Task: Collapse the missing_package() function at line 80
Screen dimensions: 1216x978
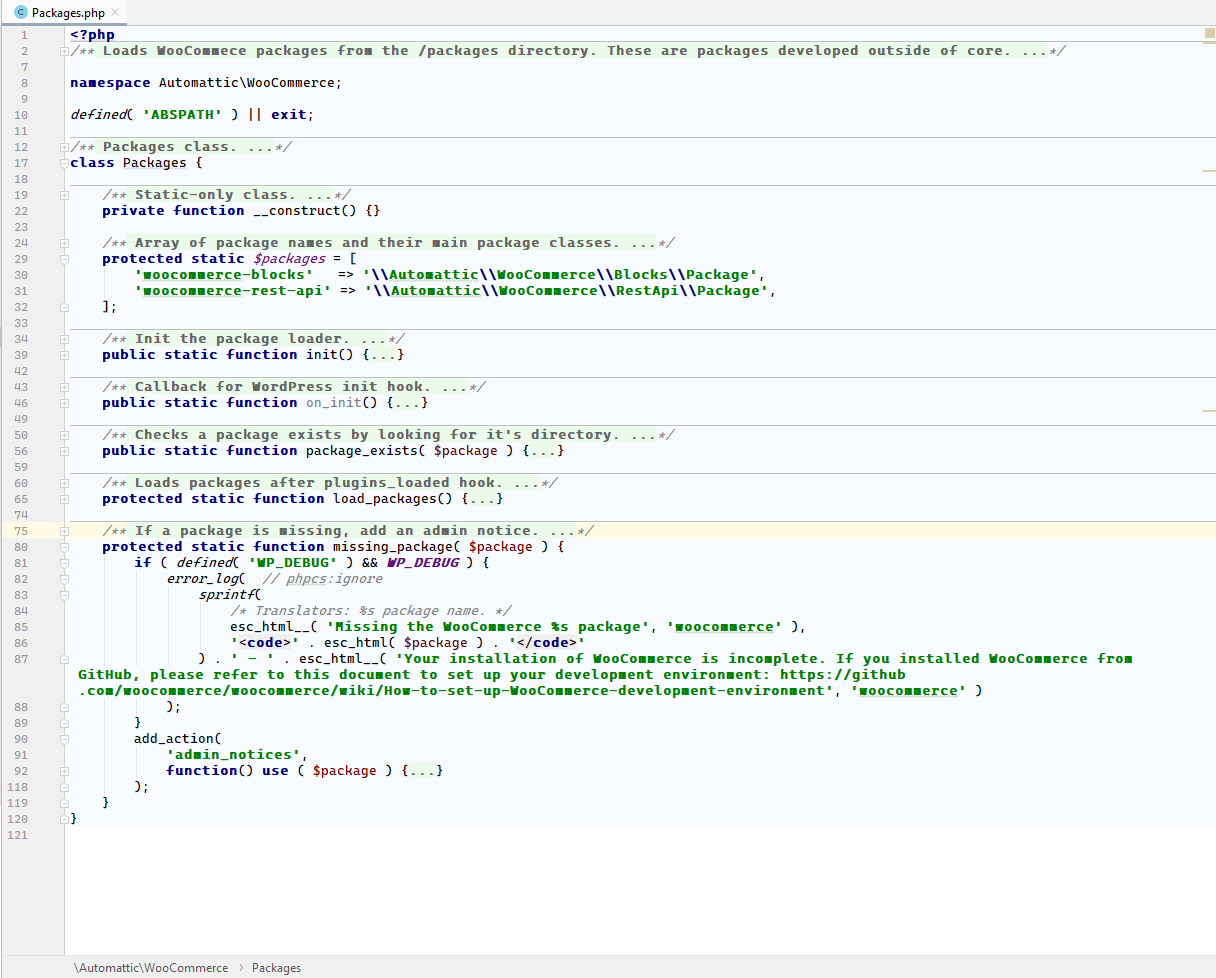Action: (x=65, y=547)
